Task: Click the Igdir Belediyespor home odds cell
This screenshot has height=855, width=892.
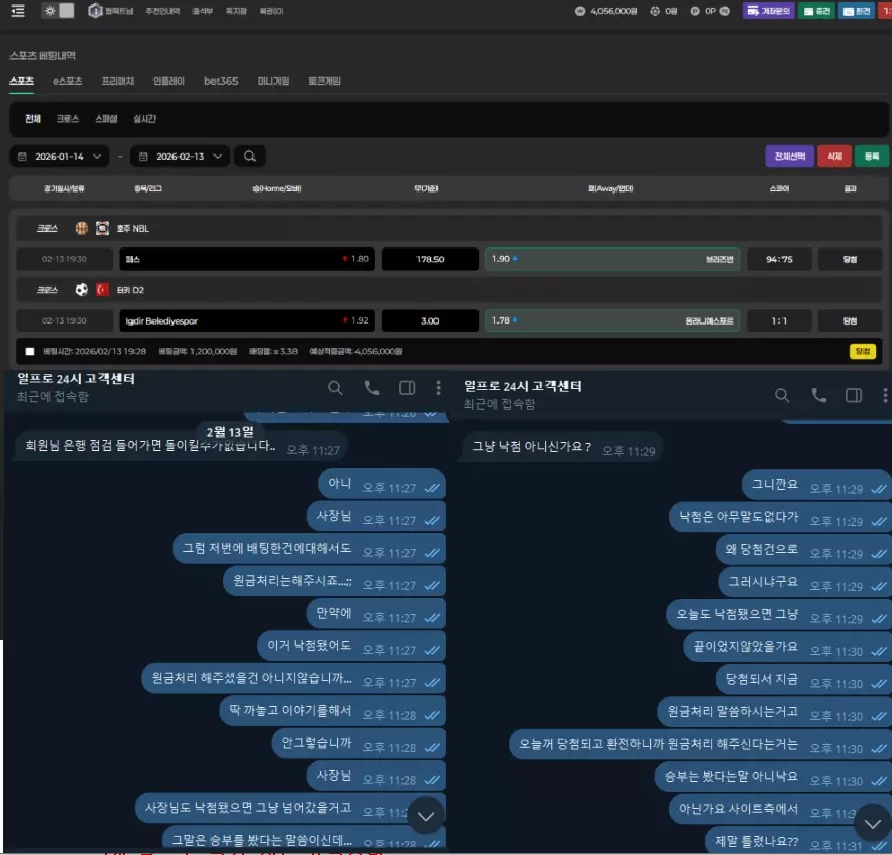Action: [246, 321]
